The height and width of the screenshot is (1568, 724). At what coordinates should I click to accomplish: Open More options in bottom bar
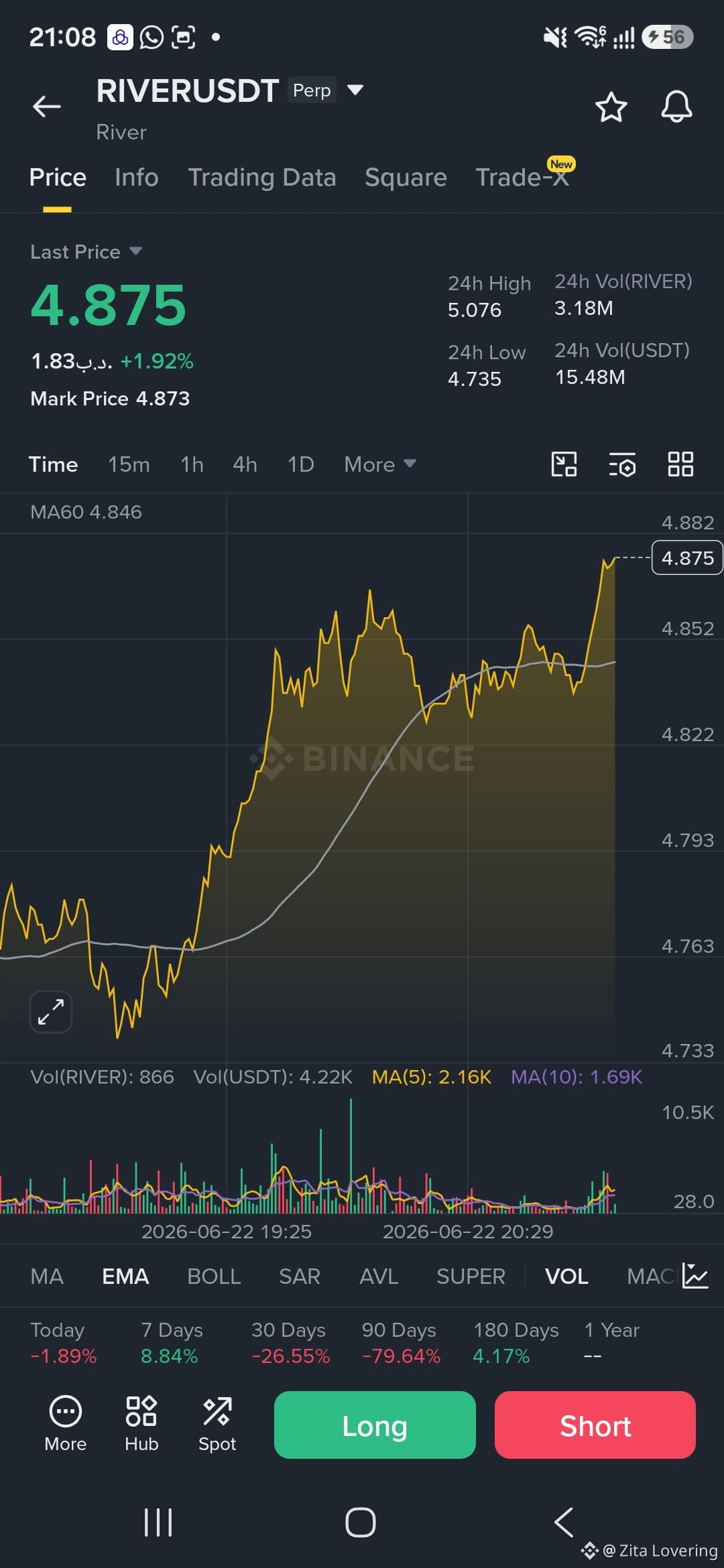pyautogui.click(x=66, y=1425)
